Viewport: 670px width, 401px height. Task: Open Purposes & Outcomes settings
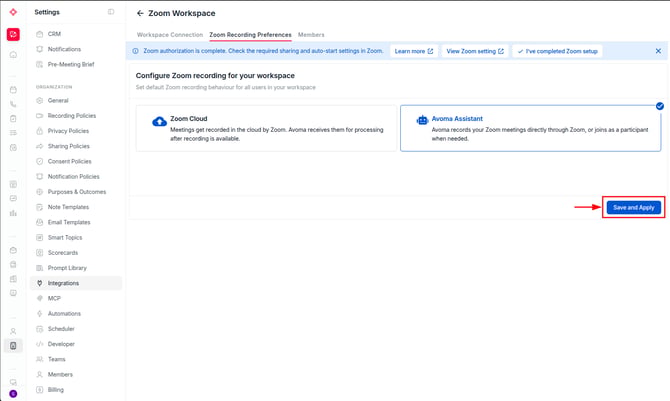pyautogui.click(x=76, y=192)
